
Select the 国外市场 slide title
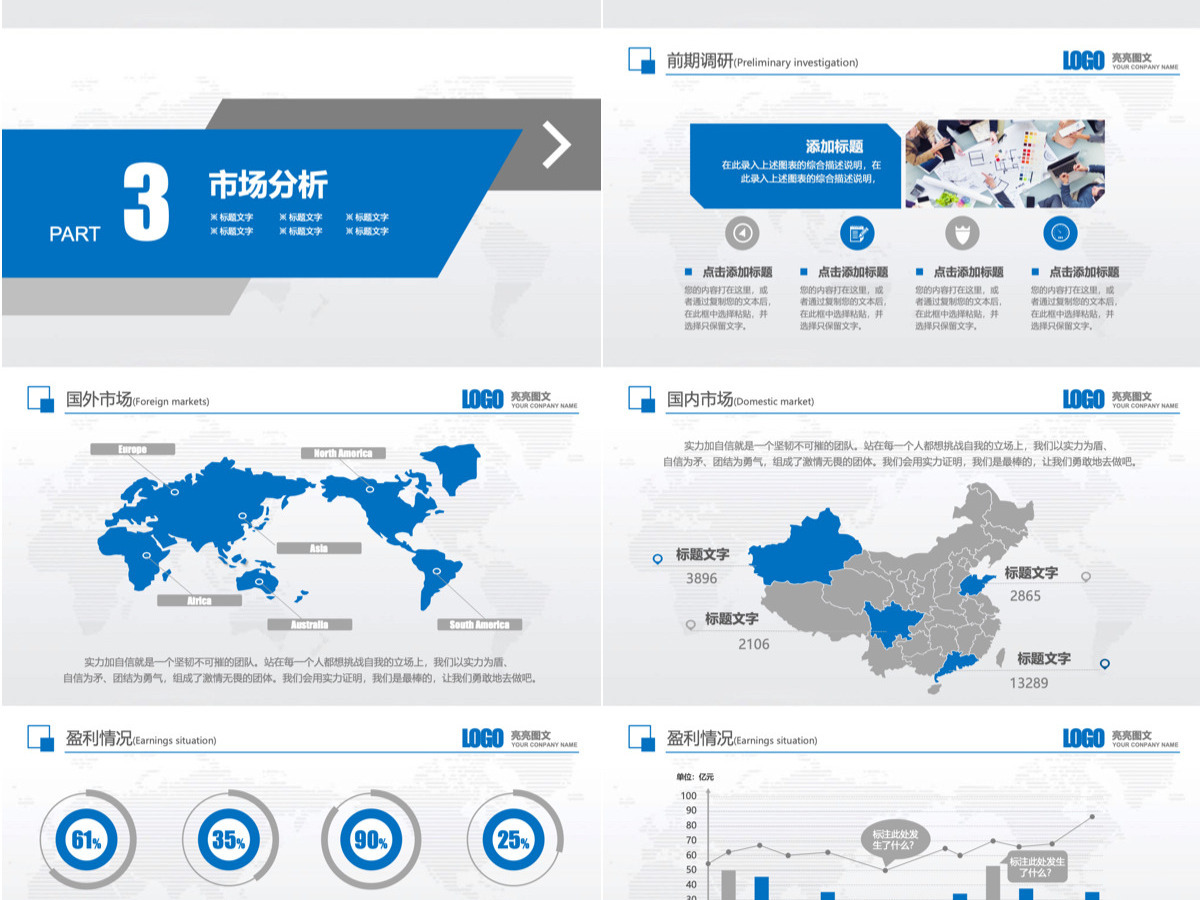pyautogui.click(x=99, y=399)
